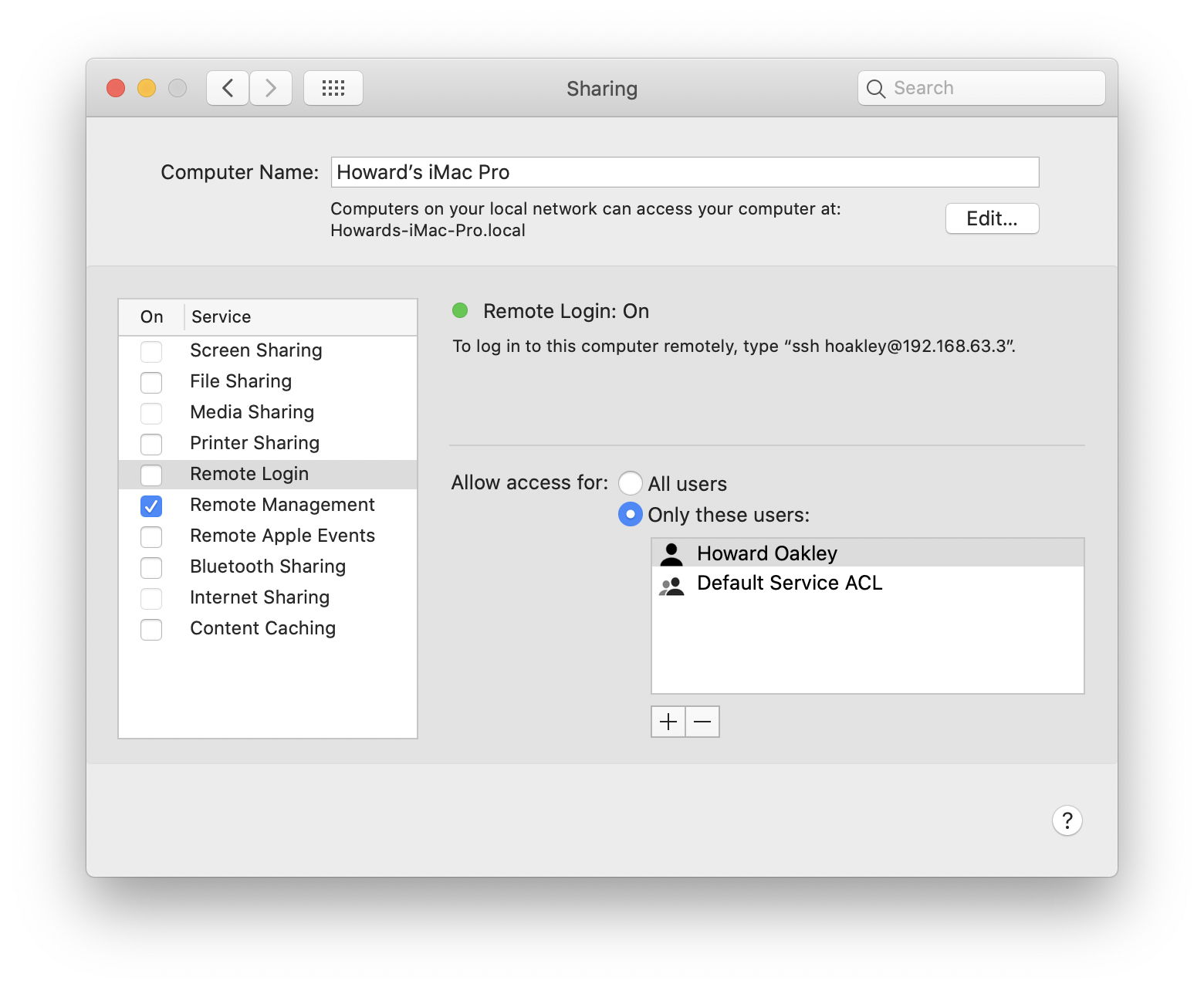Open help with question mark button
This screenshot has width=1204, height=991.
click(1067, 820)
